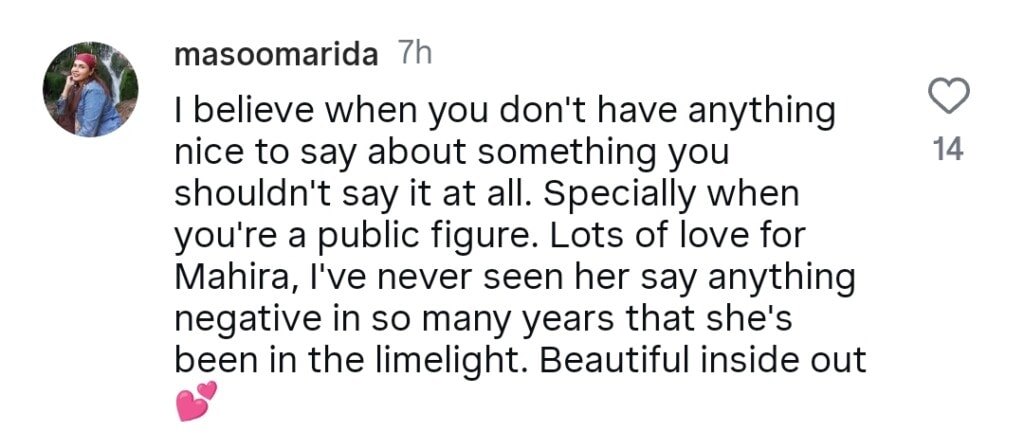The width and height of the screenshot is (1024, 431).
Task: Click the pink double hearts emoji
Action: pos(196,402)
